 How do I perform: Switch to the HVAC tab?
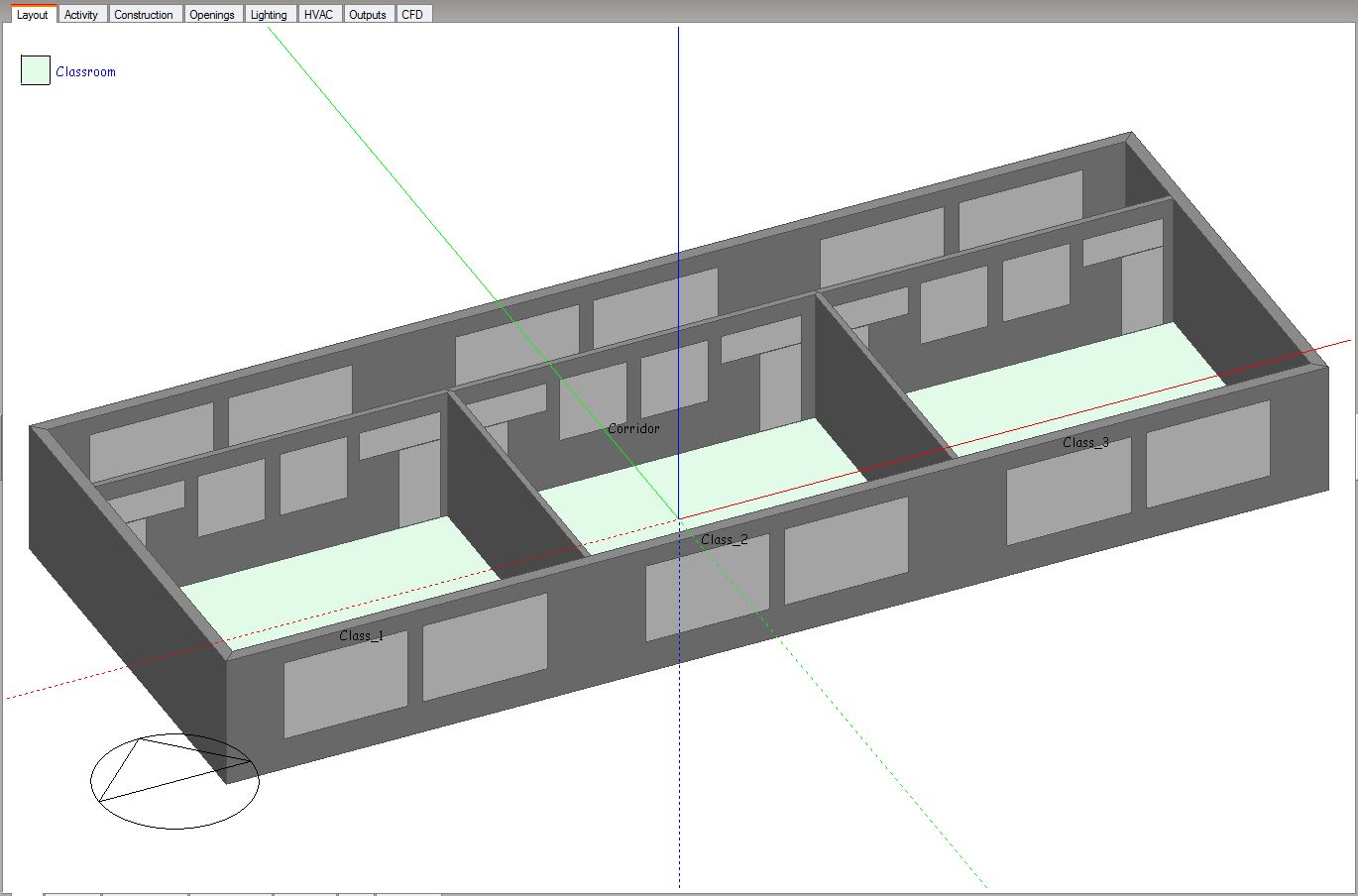318,15
